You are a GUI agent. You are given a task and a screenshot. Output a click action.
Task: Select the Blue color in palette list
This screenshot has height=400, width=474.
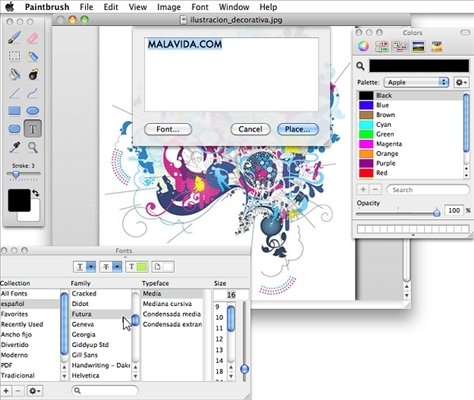click(x=411, y=105)
